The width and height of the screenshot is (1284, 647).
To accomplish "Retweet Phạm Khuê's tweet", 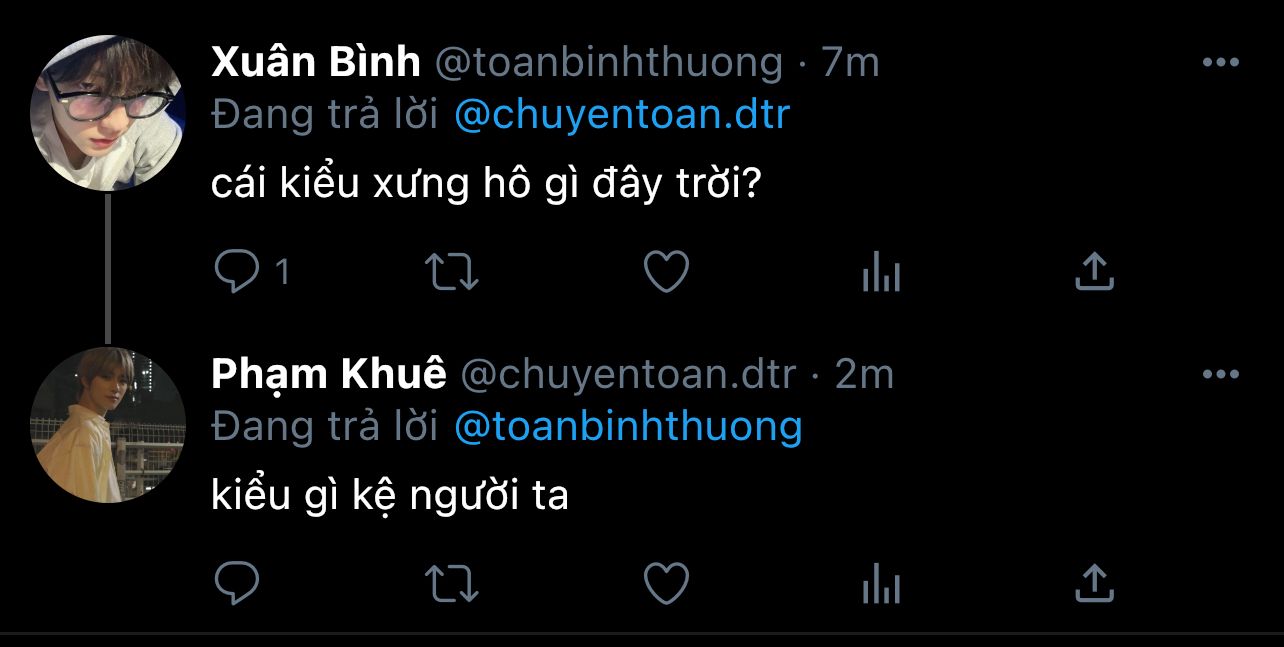I will [x=452, y=583].
